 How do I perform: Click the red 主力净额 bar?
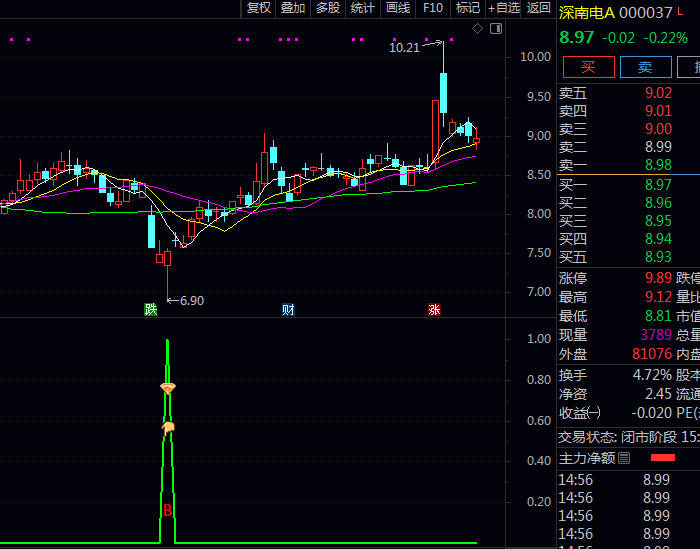[663, 458]
